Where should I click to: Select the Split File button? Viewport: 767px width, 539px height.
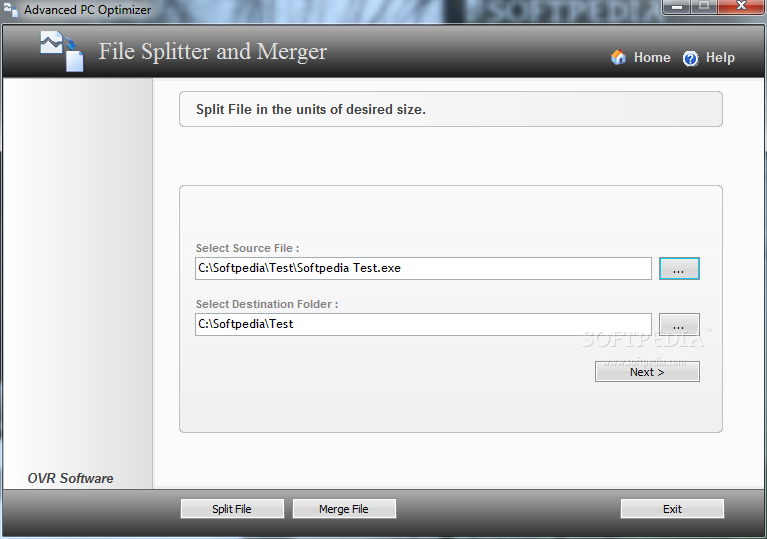pos(232,509)
